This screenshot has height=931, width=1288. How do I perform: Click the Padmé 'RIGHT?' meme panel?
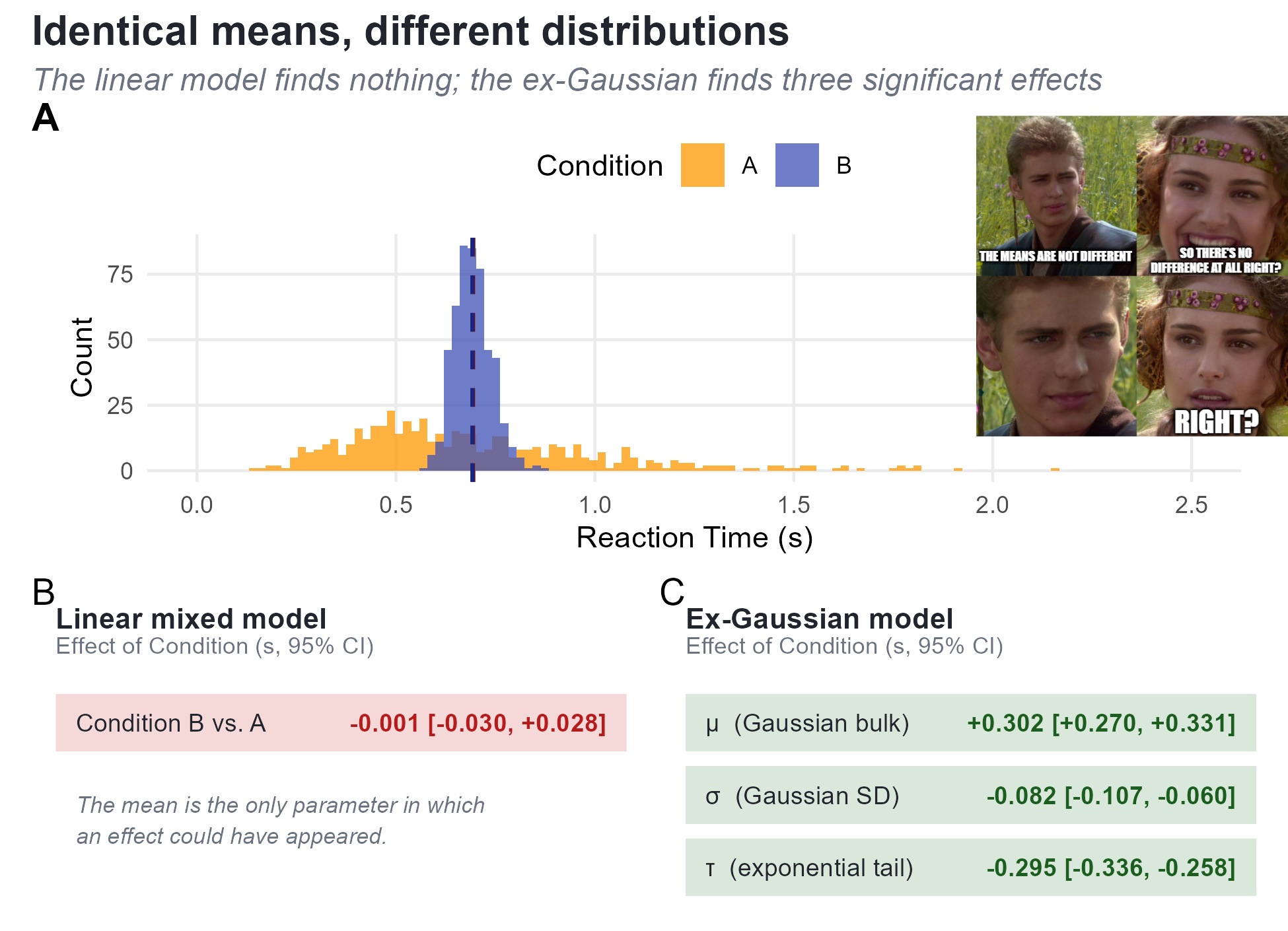coord(1212,356)
